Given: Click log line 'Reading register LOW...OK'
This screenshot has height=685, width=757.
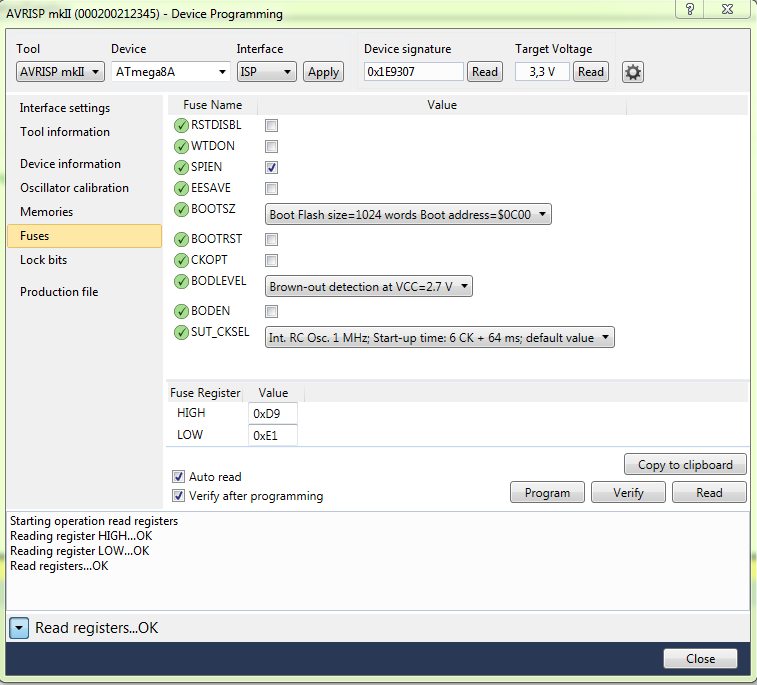Looking at the screenshot, I should [x=80, y=551].
